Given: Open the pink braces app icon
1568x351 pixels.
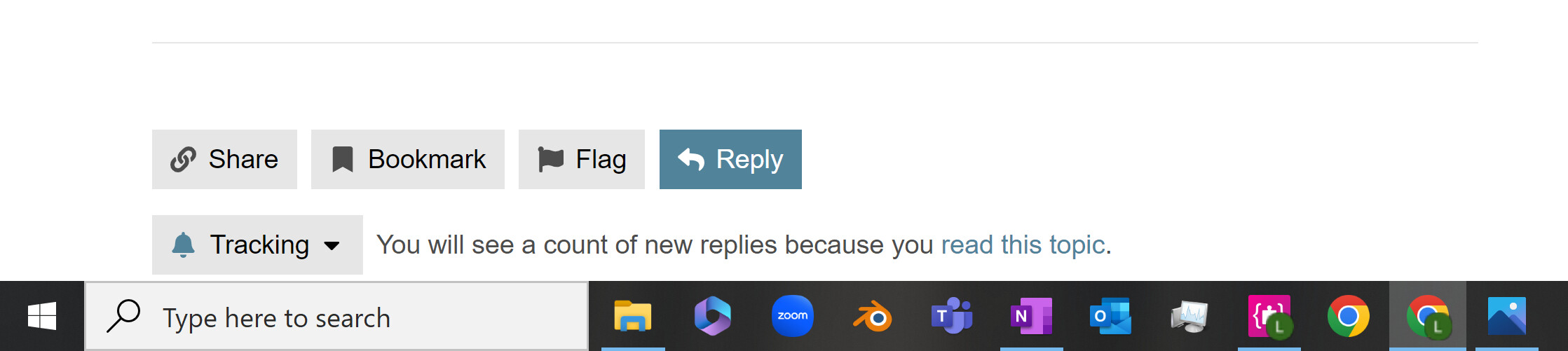Looking at the screenshot, I should (x=1269, y=316).
